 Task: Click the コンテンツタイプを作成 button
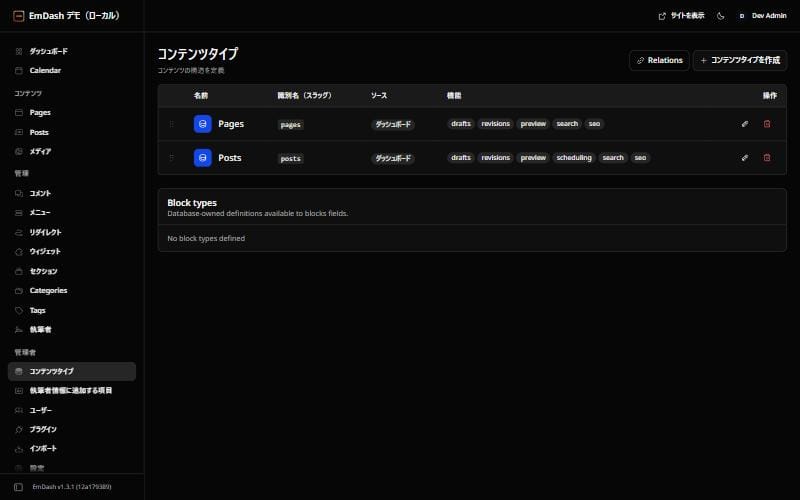(740, 60)
